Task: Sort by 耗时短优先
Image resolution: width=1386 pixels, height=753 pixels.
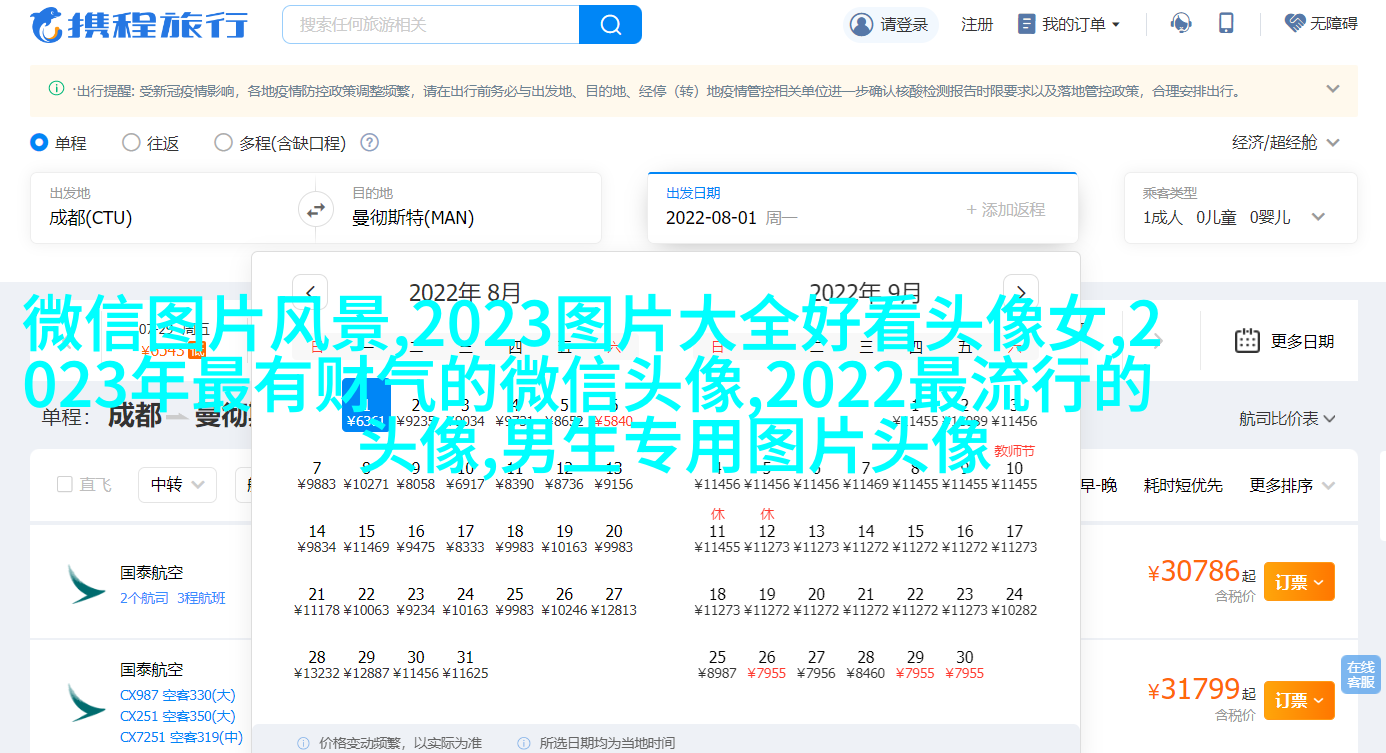Action: [1183, 485]
